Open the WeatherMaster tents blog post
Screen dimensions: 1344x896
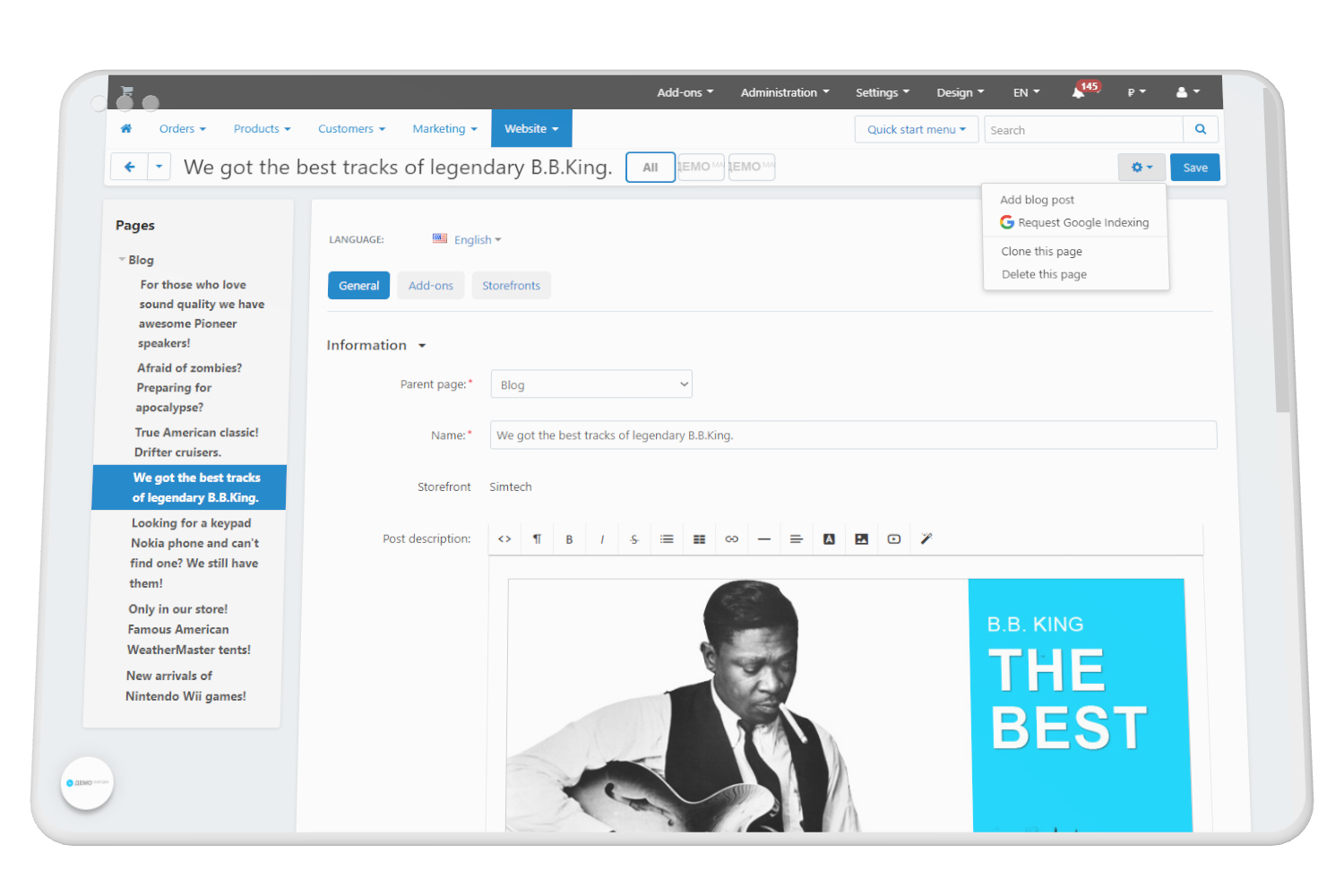pyautogui.click(x=188, y=629)
